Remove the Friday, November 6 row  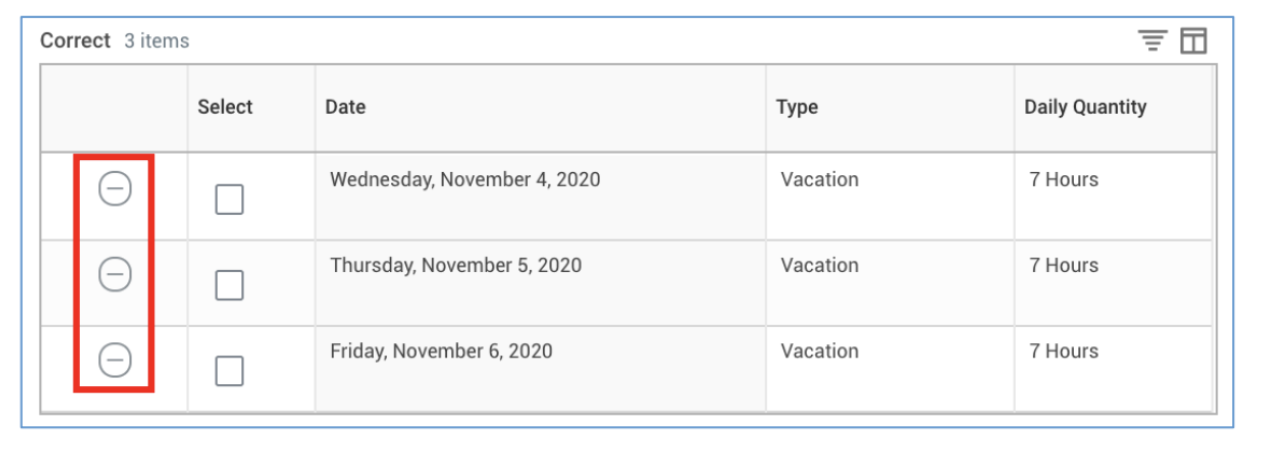(115, 359)
